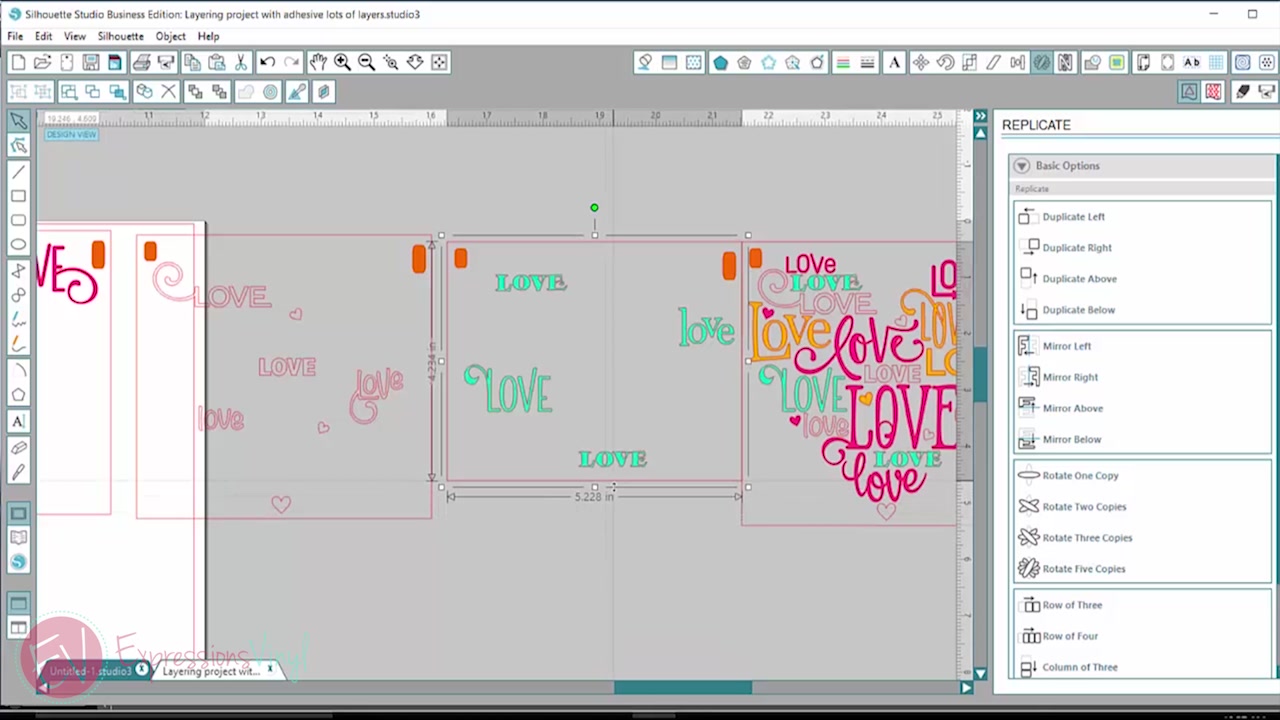The width and height of the screenshot is (1280, 720).
Task: Click the New document icon
Action: [x=18, y=62]
